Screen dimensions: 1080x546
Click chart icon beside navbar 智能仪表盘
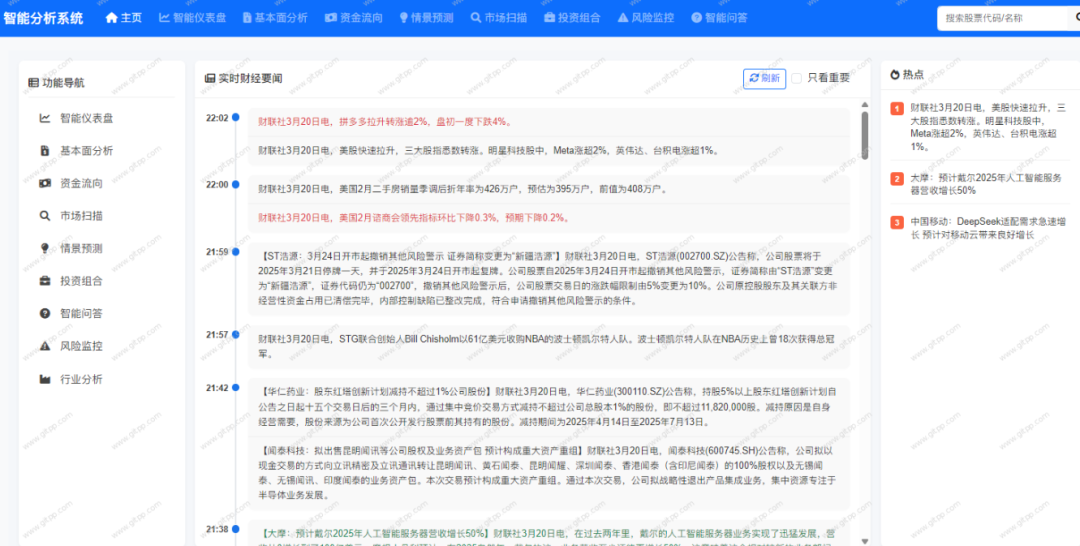pos(164,18)
